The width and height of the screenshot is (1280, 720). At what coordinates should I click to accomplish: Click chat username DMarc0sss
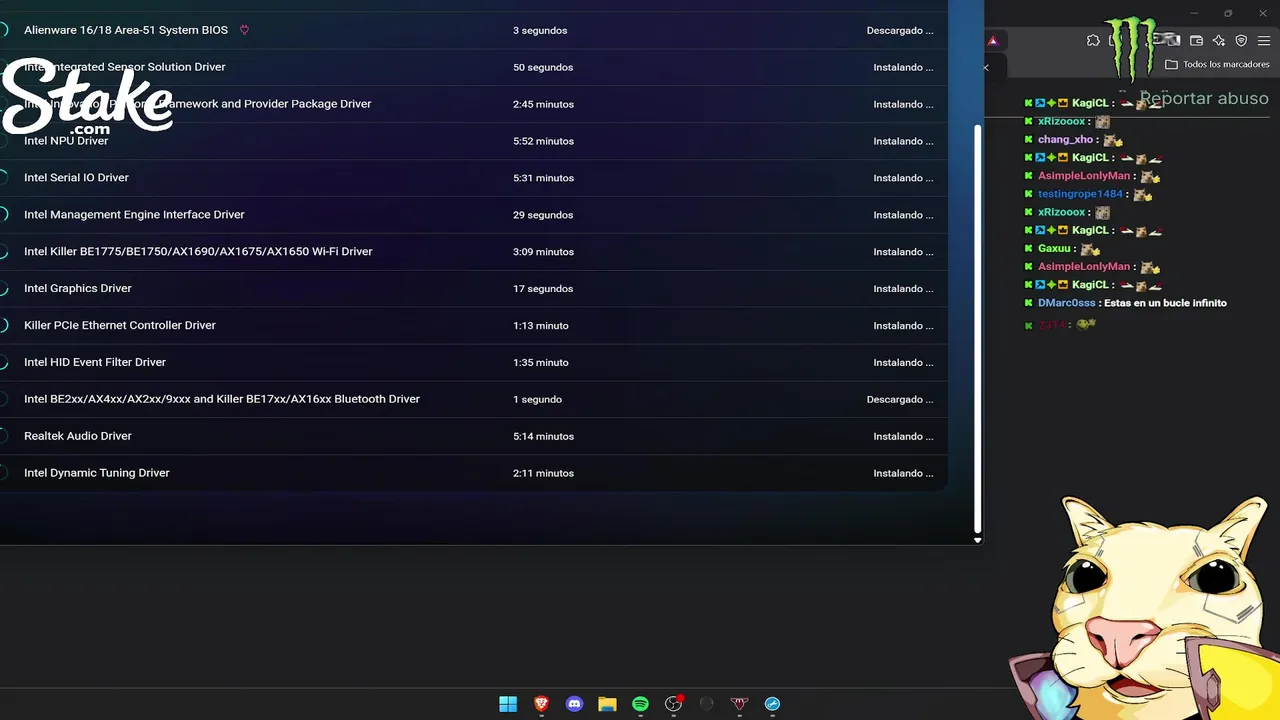(x=1066, y=303)
